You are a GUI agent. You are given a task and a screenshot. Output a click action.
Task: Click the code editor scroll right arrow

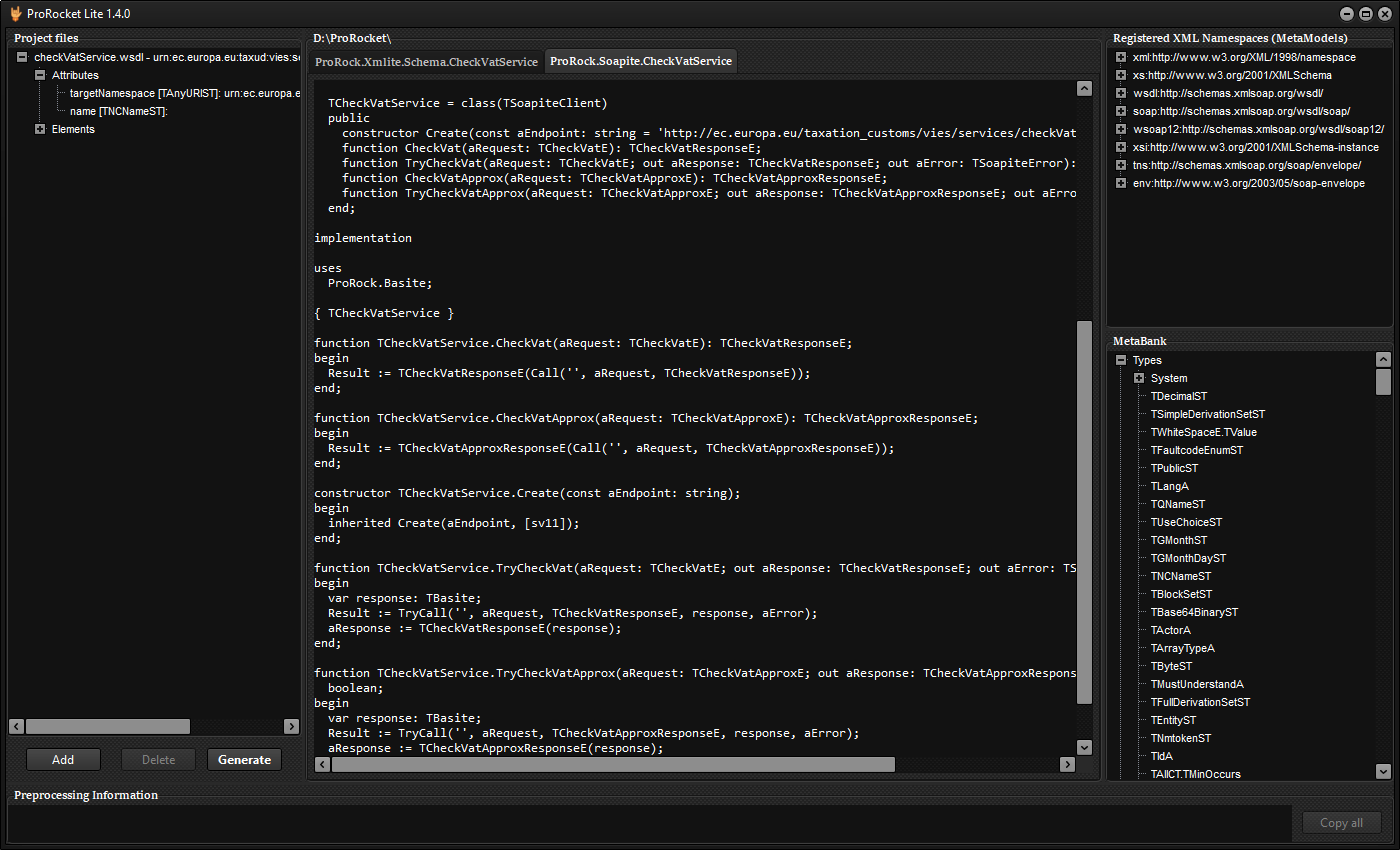pyautogui.click(x=1068, y=764)
